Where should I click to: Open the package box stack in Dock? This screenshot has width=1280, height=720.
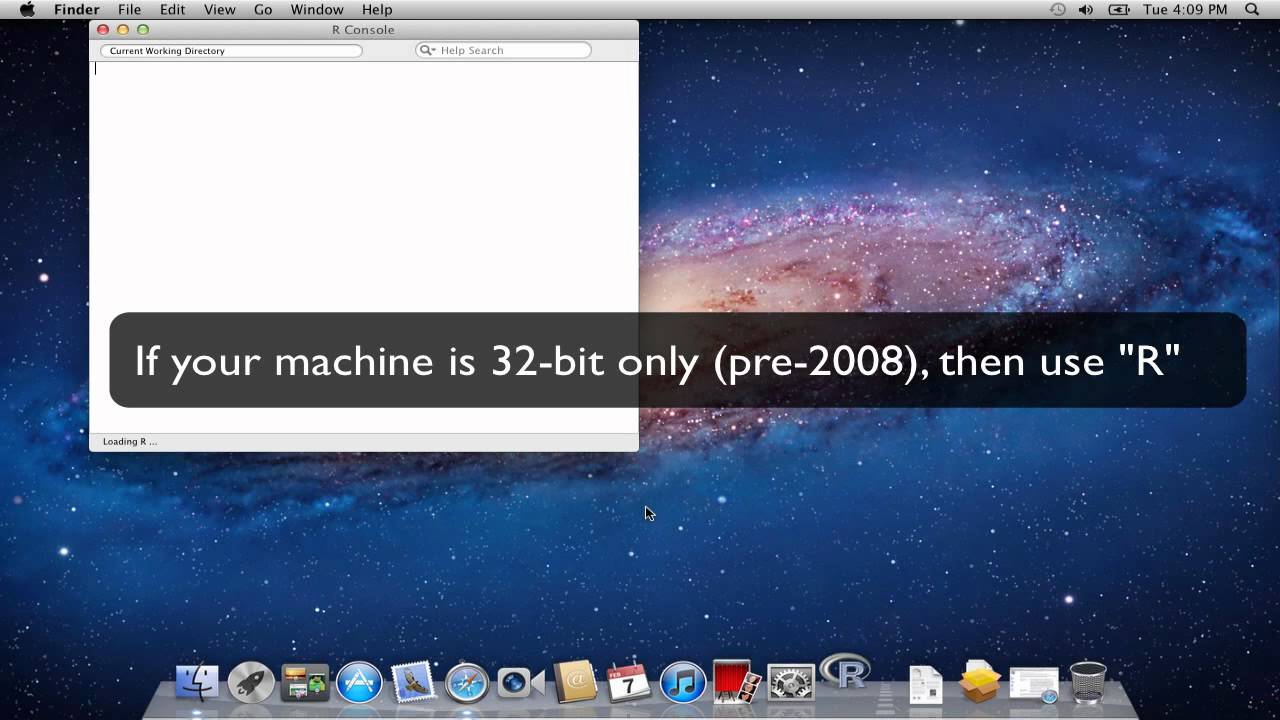coord(980,682)
